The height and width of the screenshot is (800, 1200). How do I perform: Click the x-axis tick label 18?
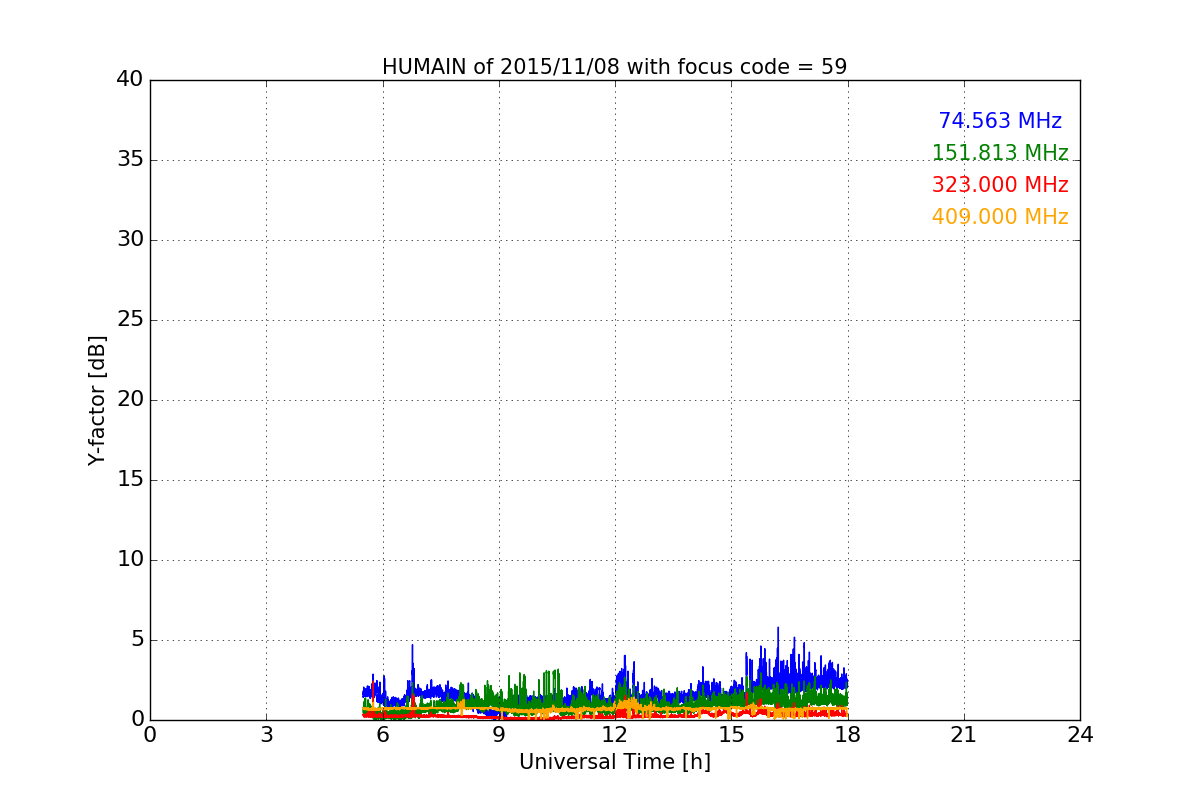point(848,735)
